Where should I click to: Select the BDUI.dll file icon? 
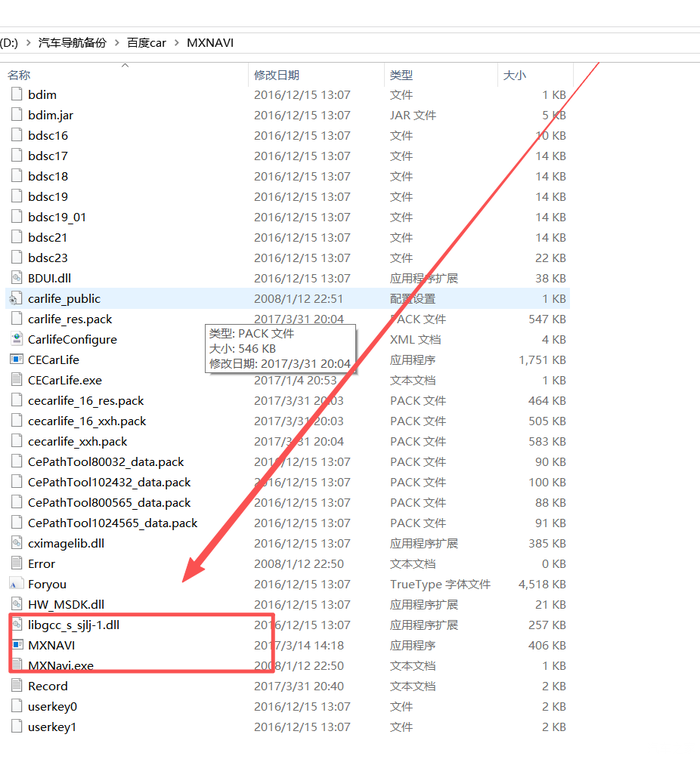[16, 278]
